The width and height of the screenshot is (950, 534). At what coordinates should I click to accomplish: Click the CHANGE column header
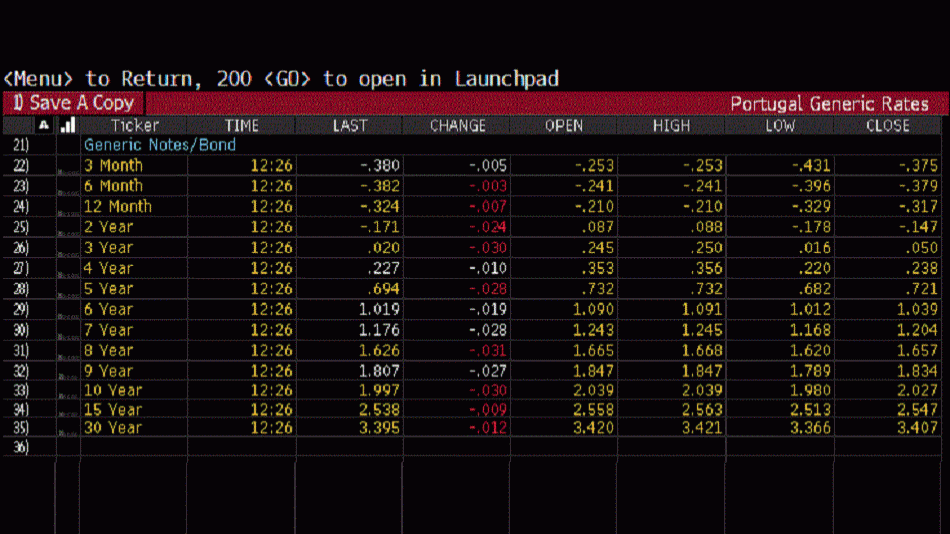pos(457,126)
